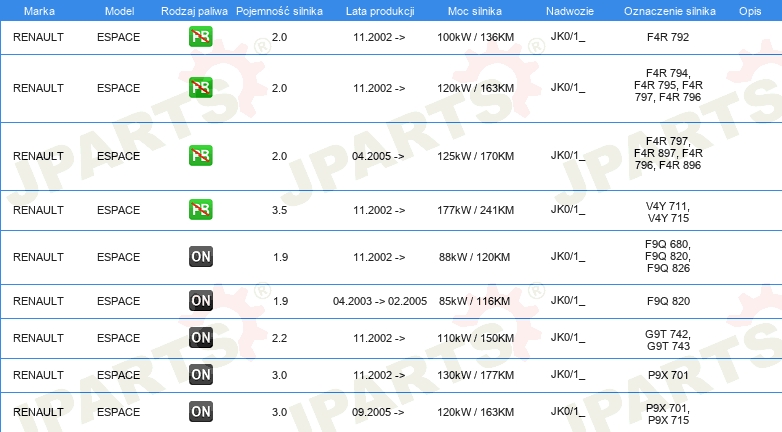Click RENAULT in the F4R 792 row
The height and width of the screenshot is (432, 782).
(38, 37)
